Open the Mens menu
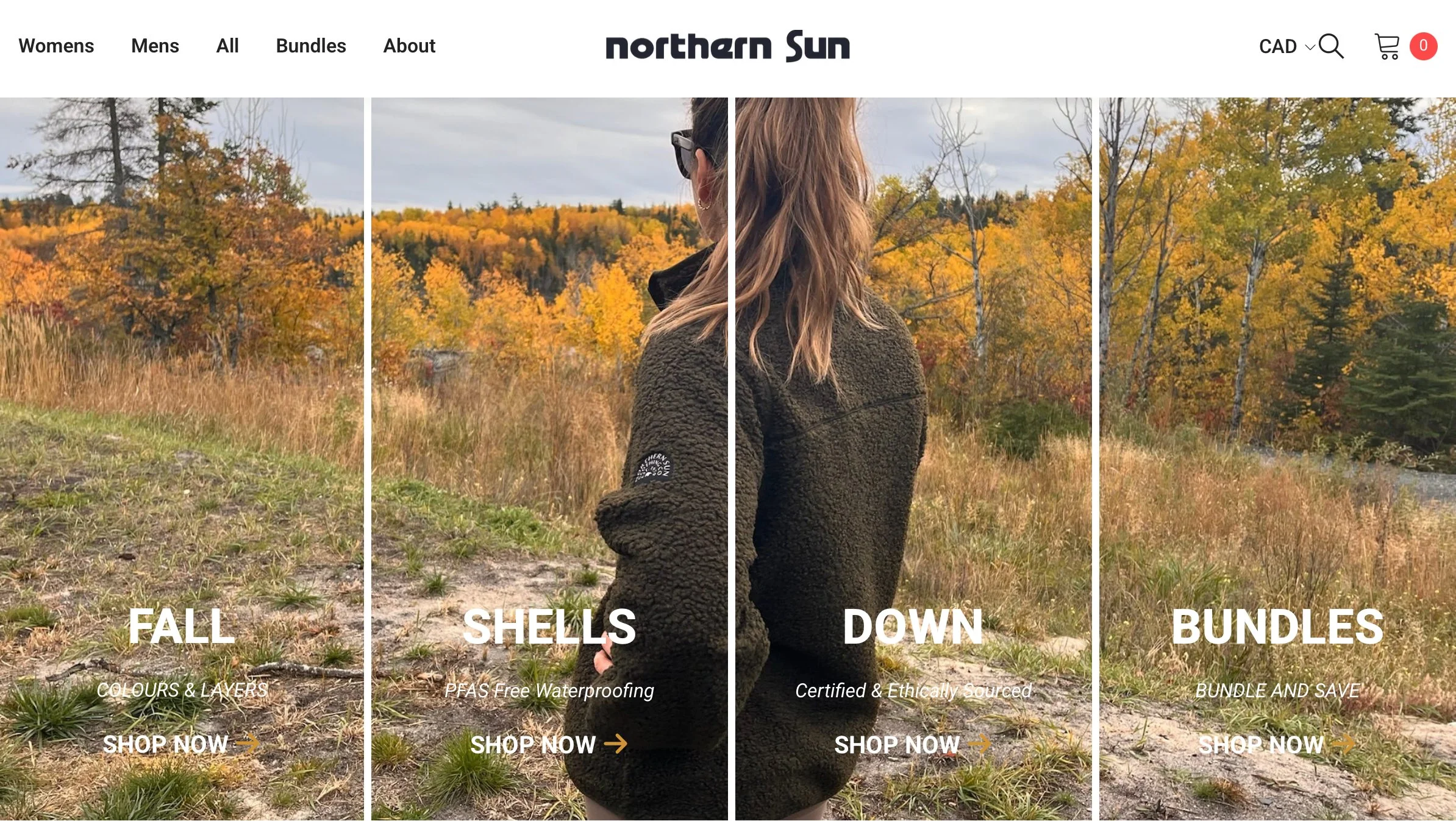Screen dimensions: 1456x821 [x=155, y=46]
